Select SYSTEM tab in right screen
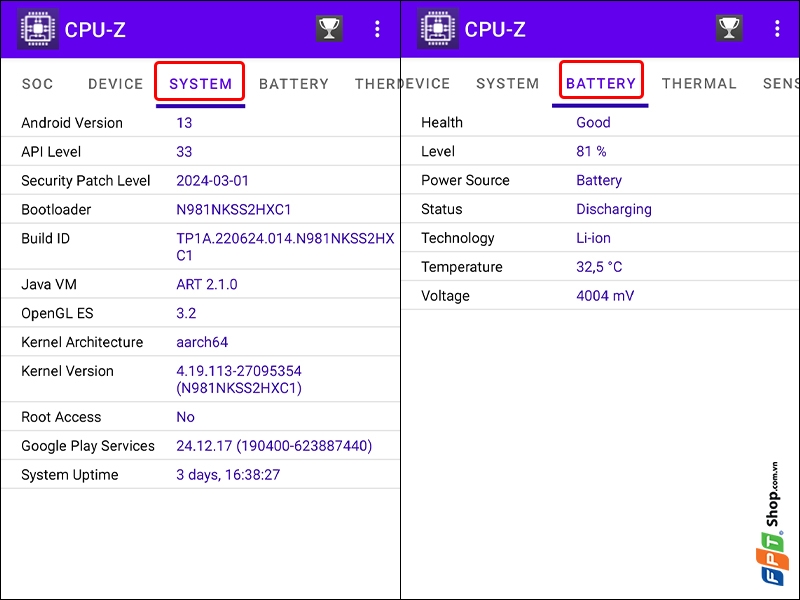Viewport: 800px width, 600px height. click(x=508, y=83)
